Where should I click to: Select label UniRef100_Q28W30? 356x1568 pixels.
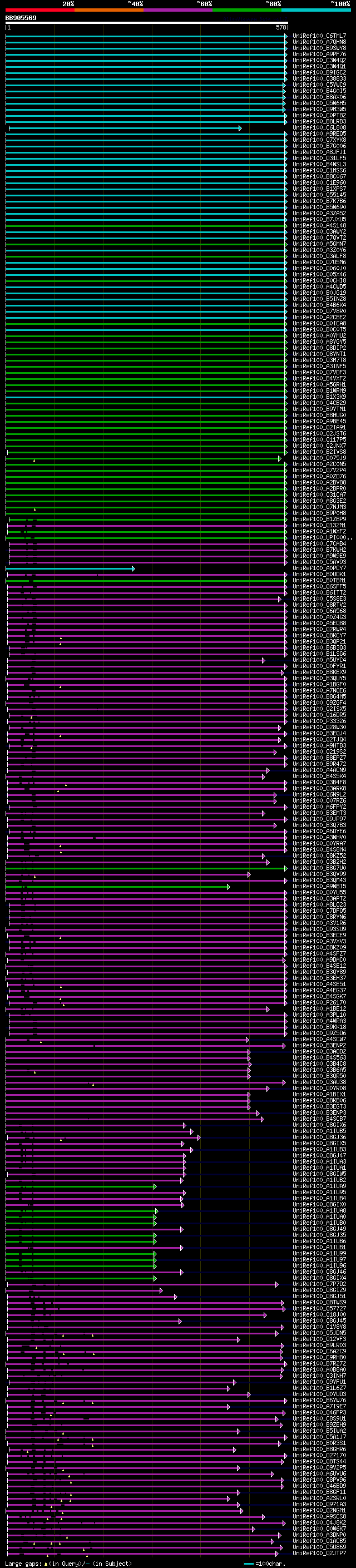319,728
